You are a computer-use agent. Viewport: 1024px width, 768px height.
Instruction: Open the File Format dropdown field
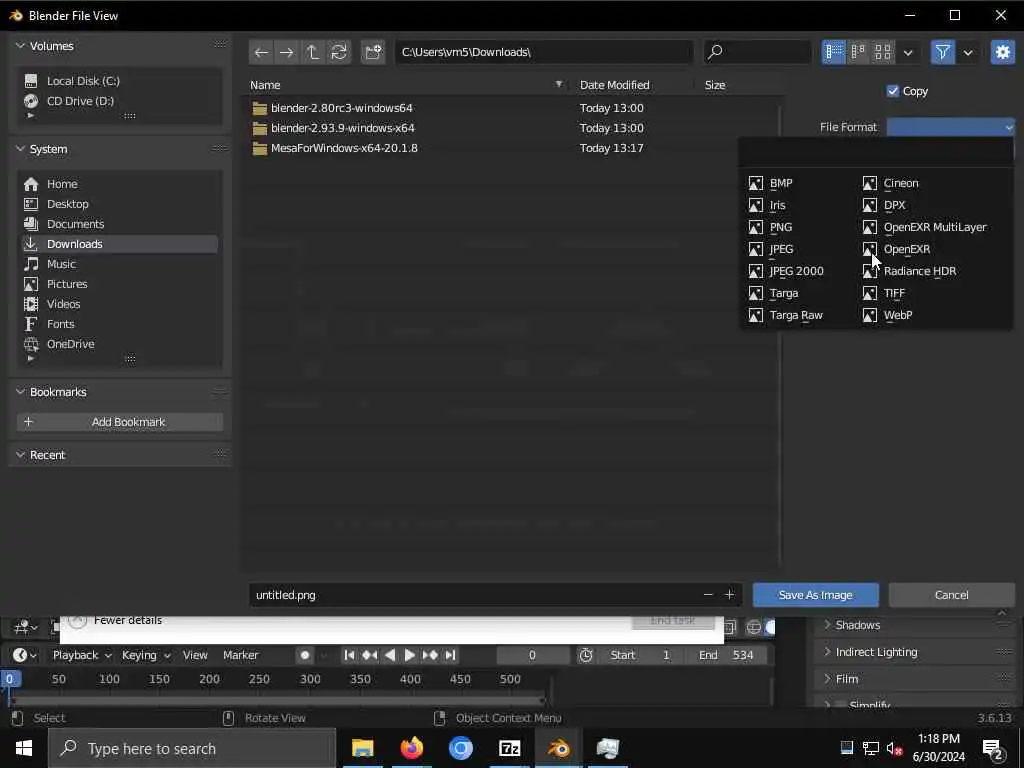point(950,127)
